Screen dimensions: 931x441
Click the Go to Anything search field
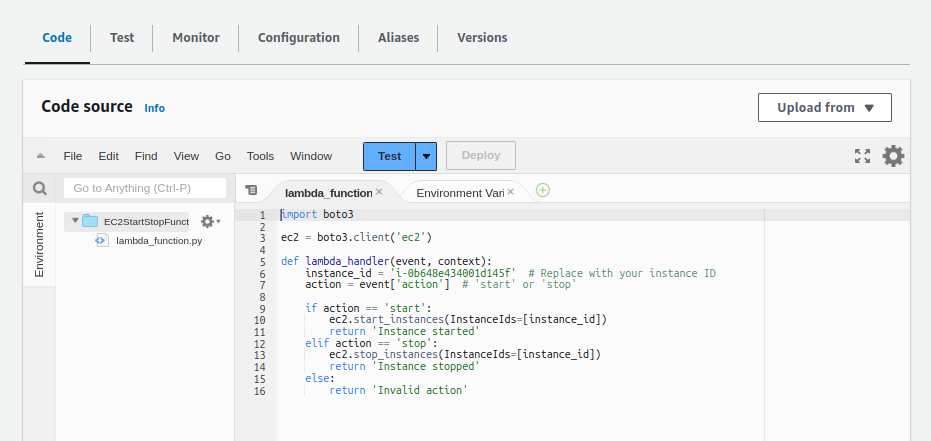[146, 188]
